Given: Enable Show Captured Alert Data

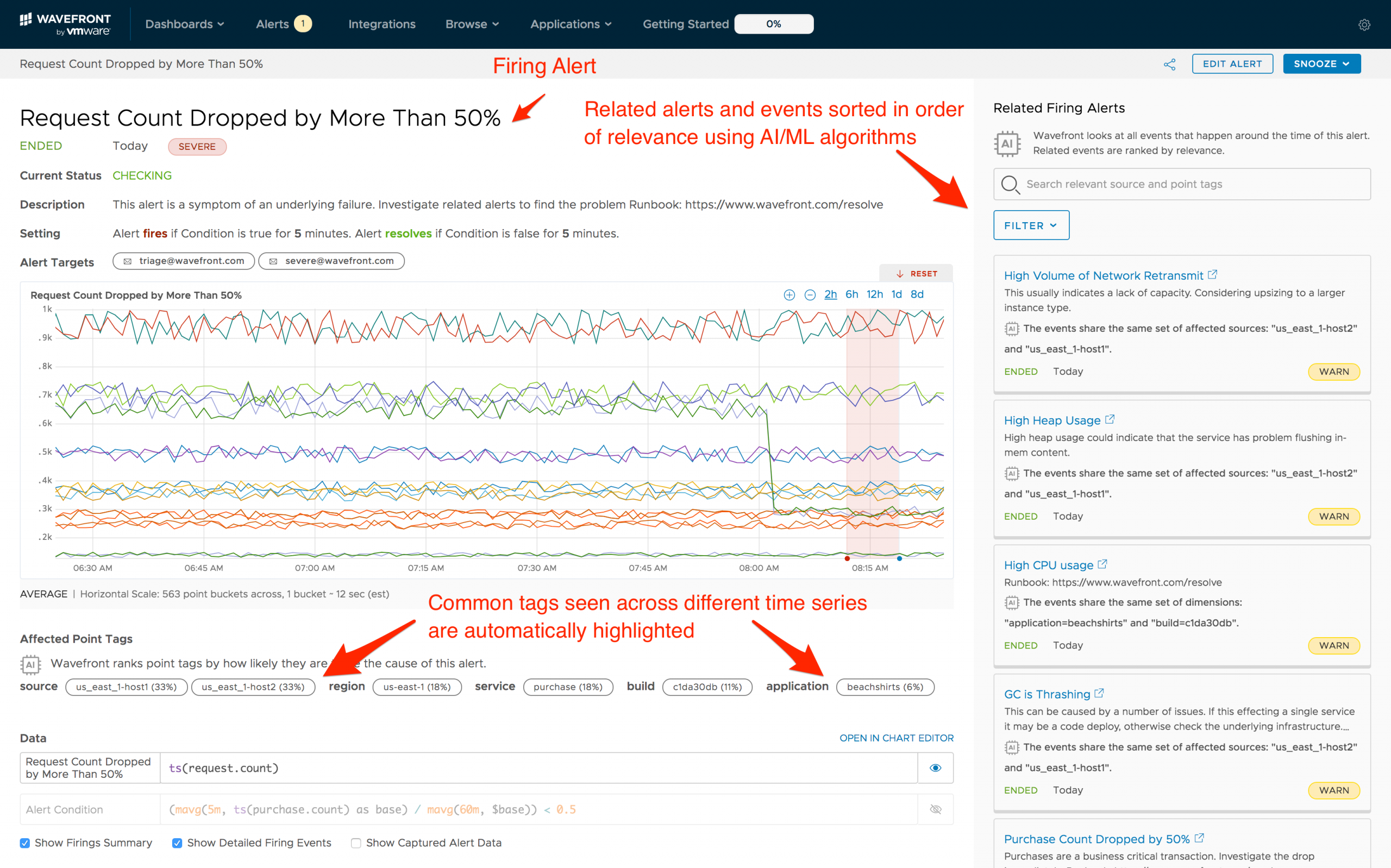Looking at the screenshot, I should [356, 842].
